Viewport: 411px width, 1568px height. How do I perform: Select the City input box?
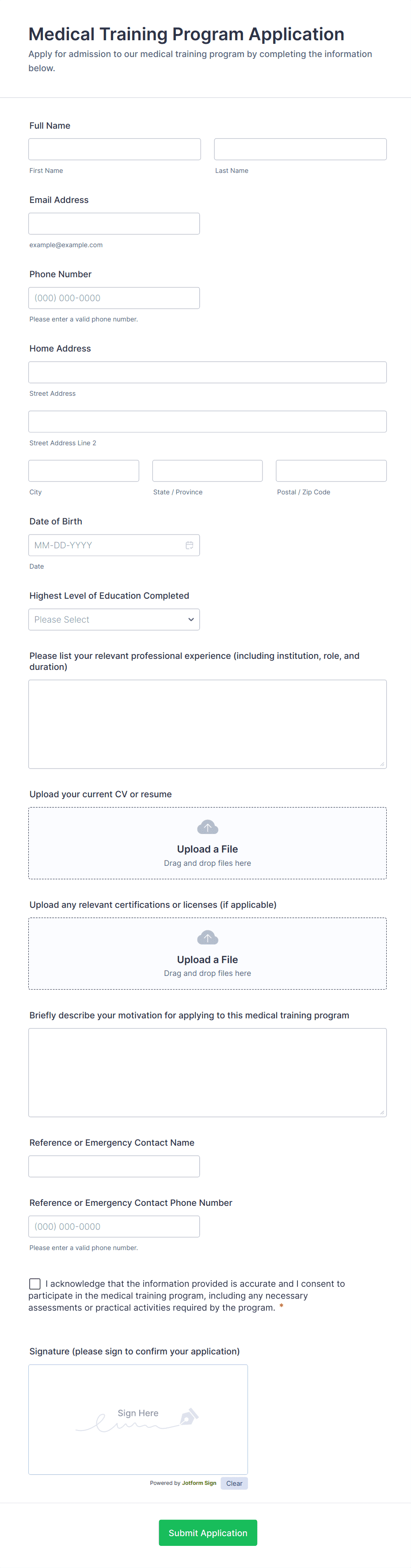(84, 470)
